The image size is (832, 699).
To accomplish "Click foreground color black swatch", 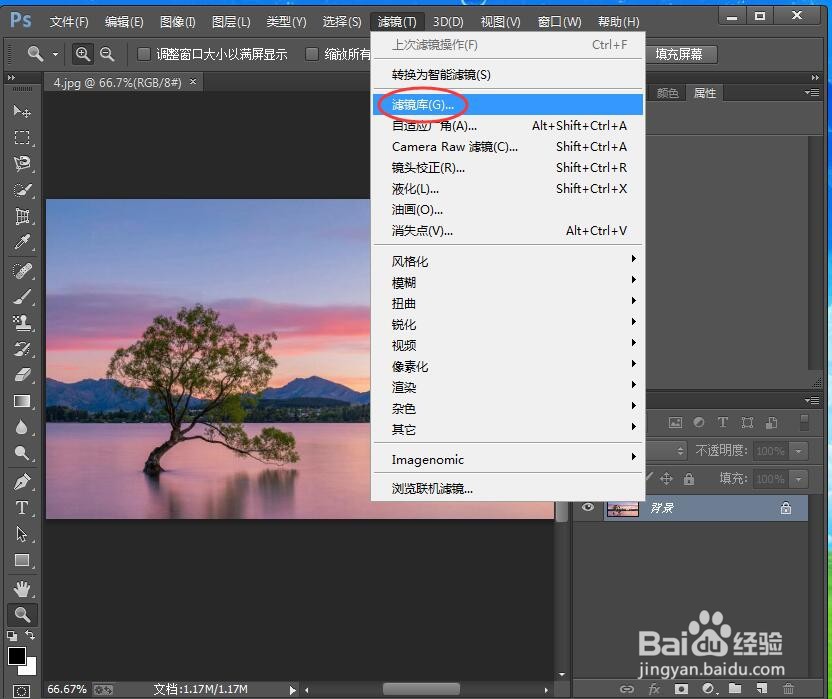I will pos(16,656).
